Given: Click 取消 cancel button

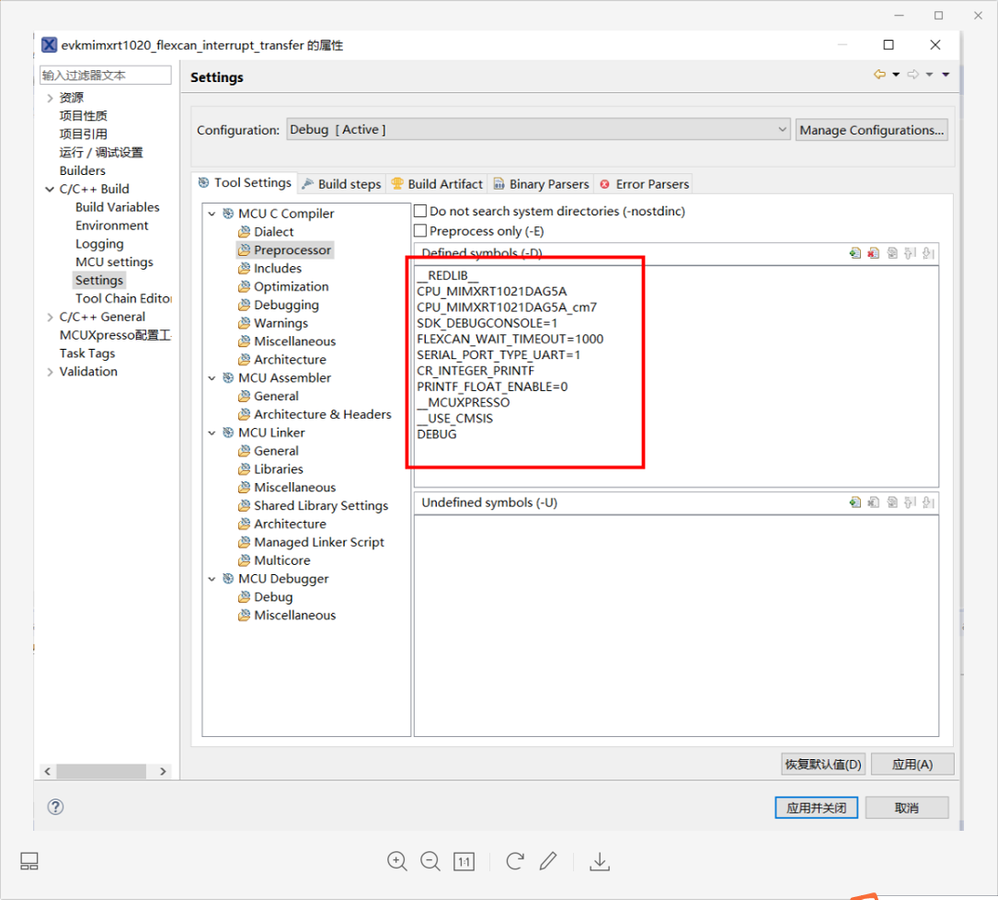Looking at the screenshot, I should [907, 808].
